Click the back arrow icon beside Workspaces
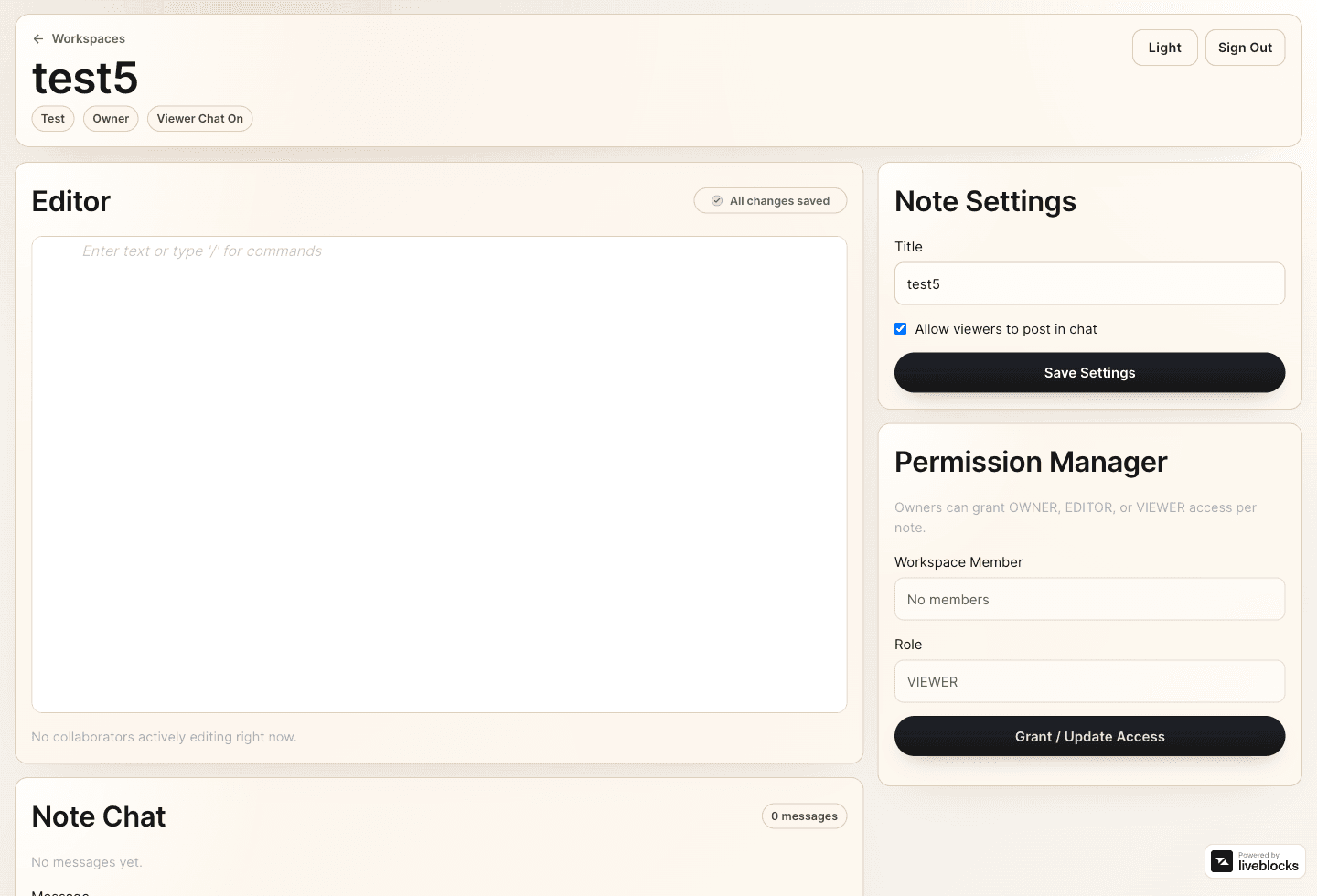This screenshot has height=896, width=1317. click(x=37, y=38)
